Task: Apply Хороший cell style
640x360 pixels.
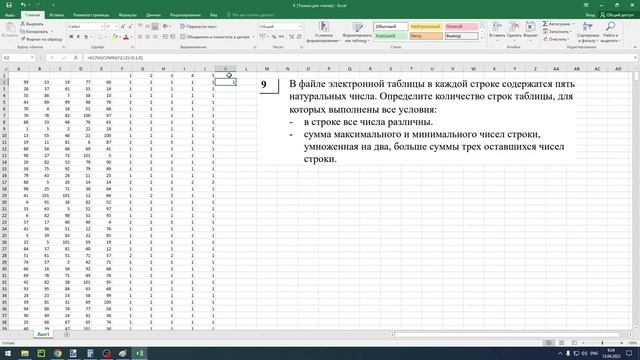Action: [x=391, y=36]
